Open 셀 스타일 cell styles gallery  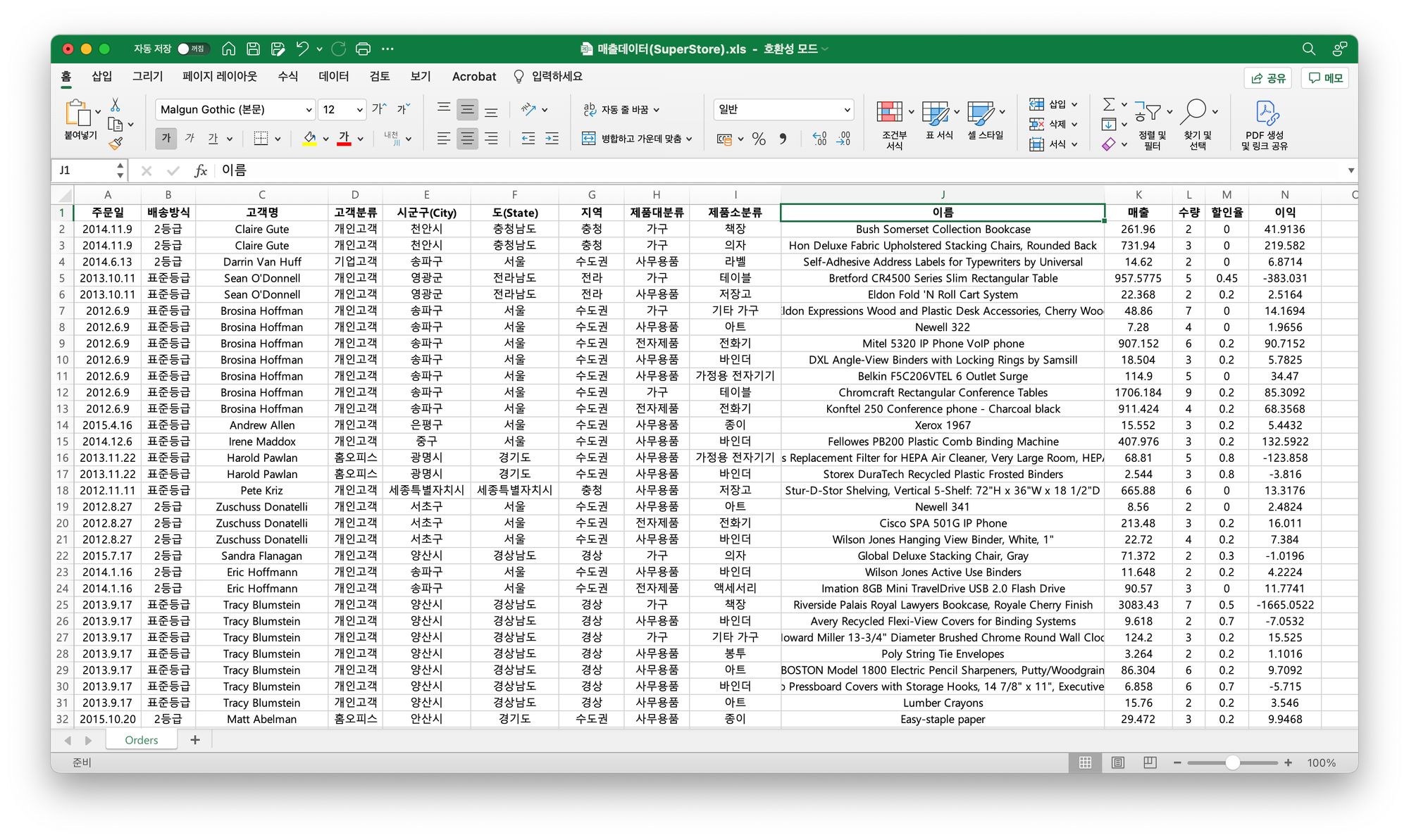(x=985, y=120)
